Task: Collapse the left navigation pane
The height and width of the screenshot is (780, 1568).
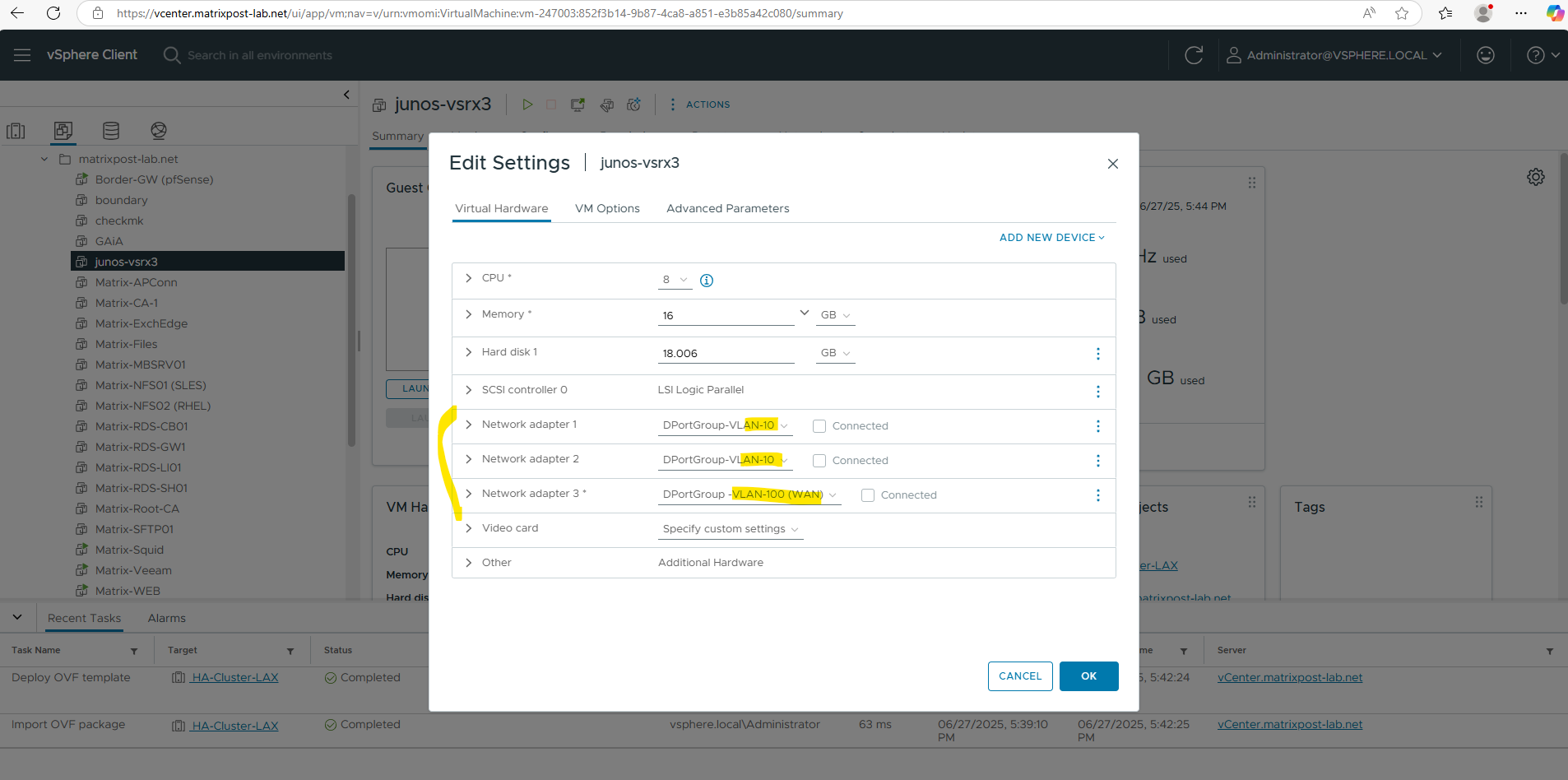Action: (346, 95)
